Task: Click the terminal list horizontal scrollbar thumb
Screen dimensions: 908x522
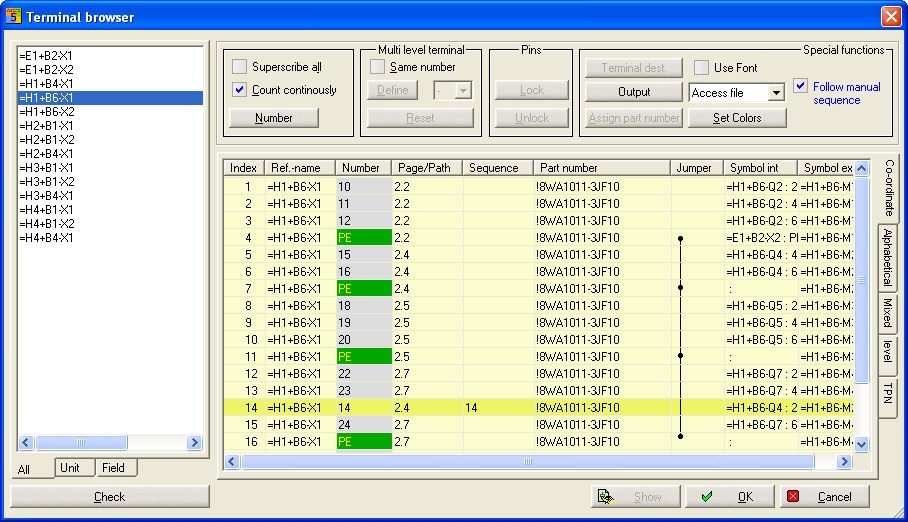Action: click(x=81, y=443)
